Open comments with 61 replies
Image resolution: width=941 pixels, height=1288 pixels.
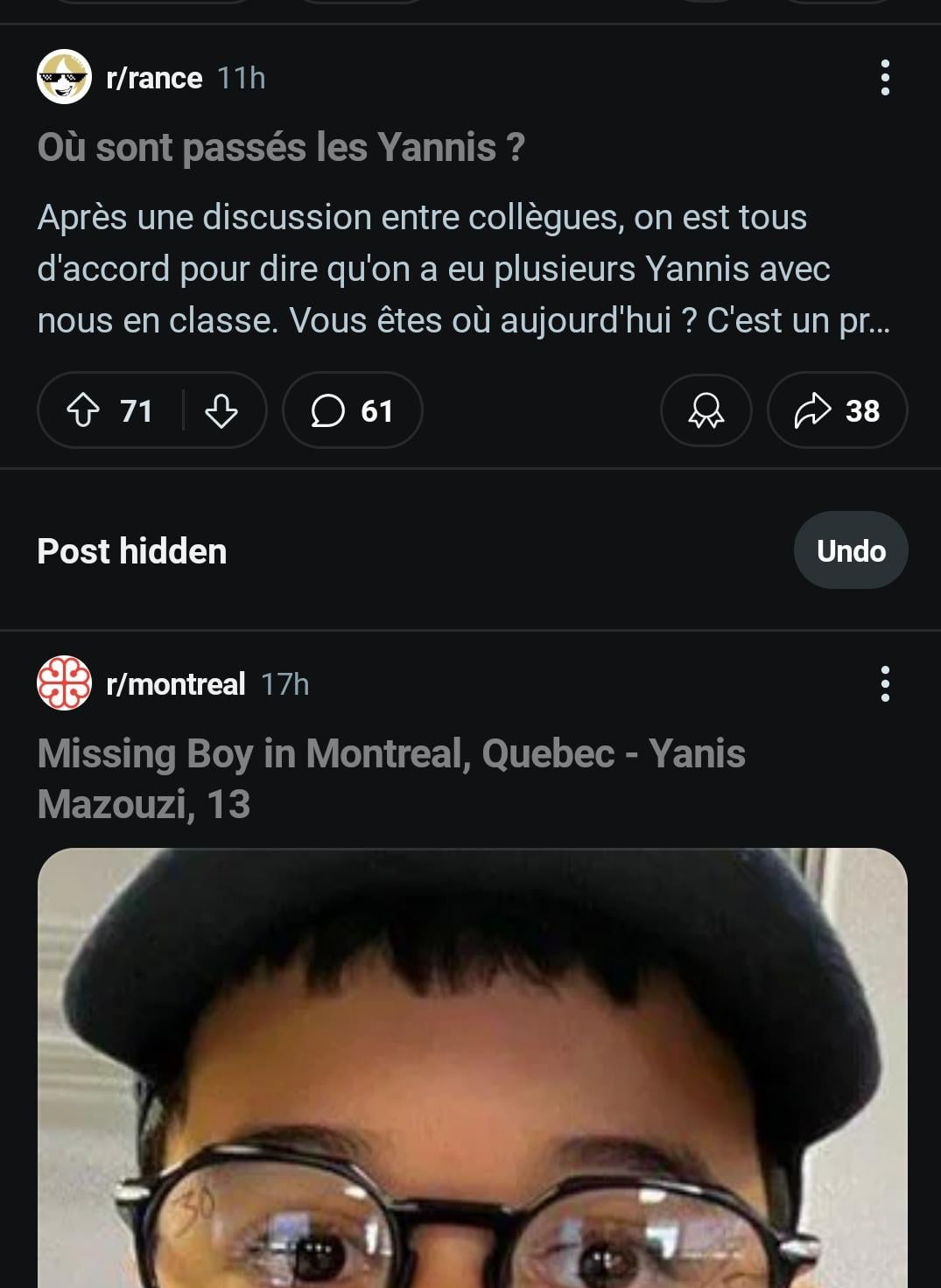pos(352,410)
